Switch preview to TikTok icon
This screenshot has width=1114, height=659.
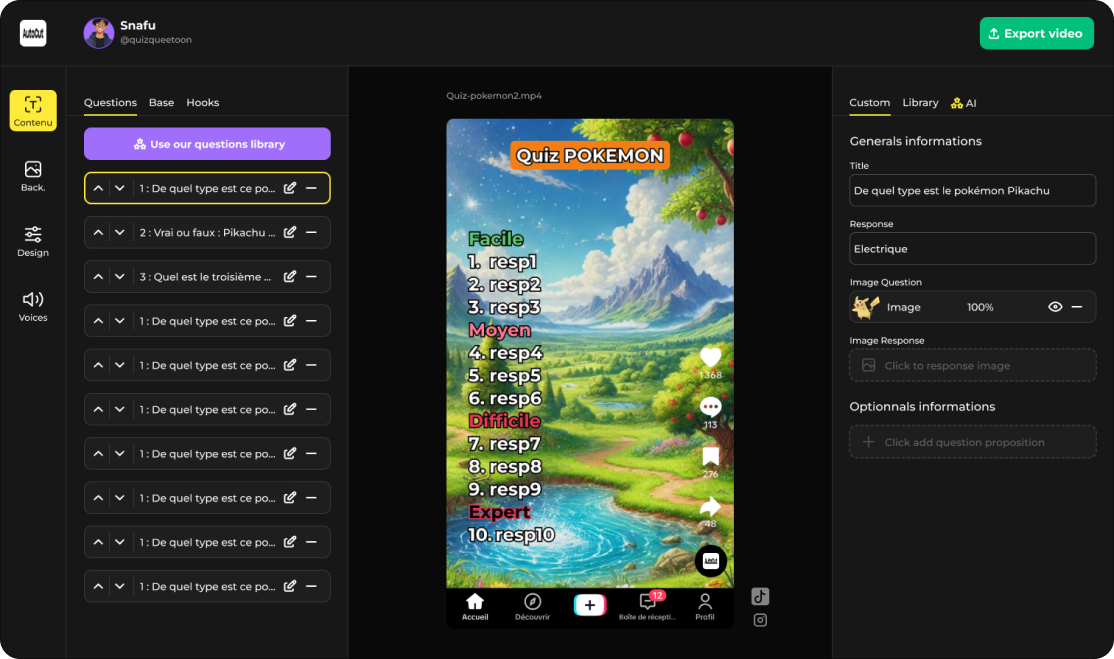pos(760,596)
